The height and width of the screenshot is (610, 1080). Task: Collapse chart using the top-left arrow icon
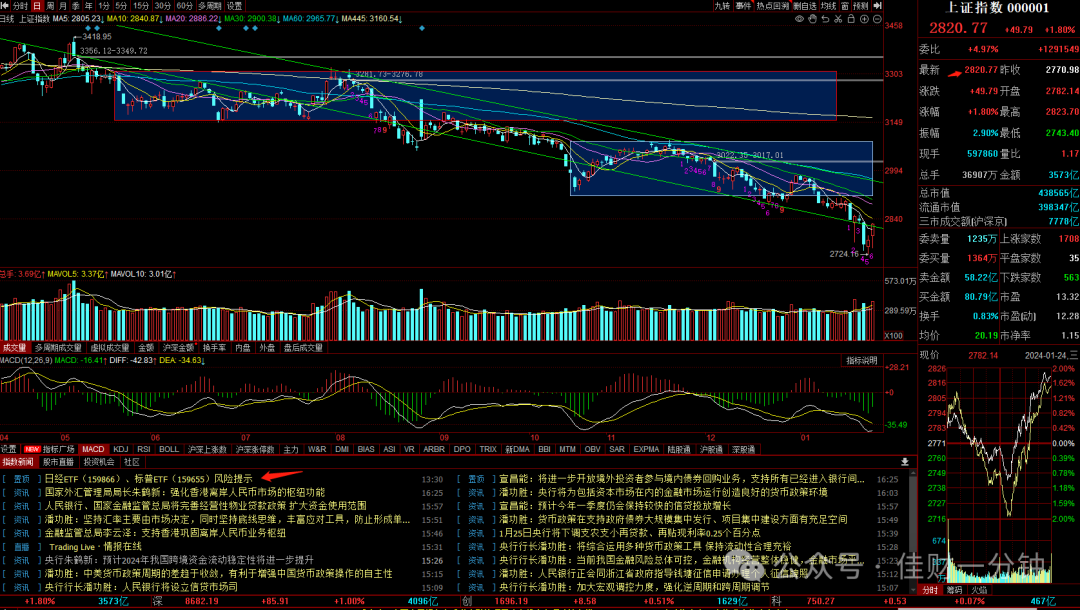point(6,6)
